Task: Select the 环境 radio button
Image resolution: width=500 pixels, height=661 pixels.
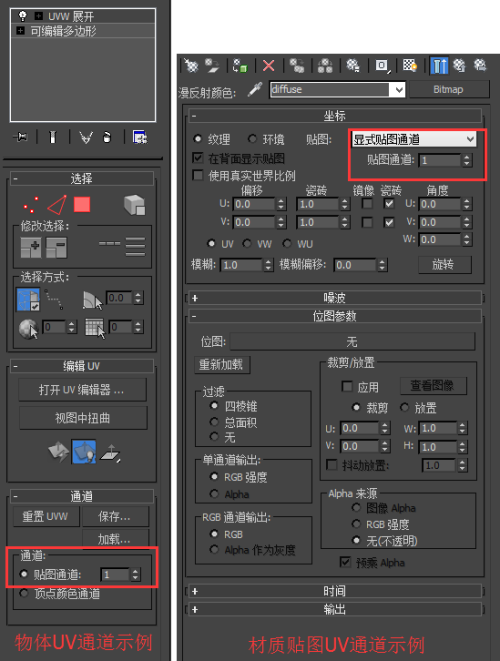Action: click(253, 139)
